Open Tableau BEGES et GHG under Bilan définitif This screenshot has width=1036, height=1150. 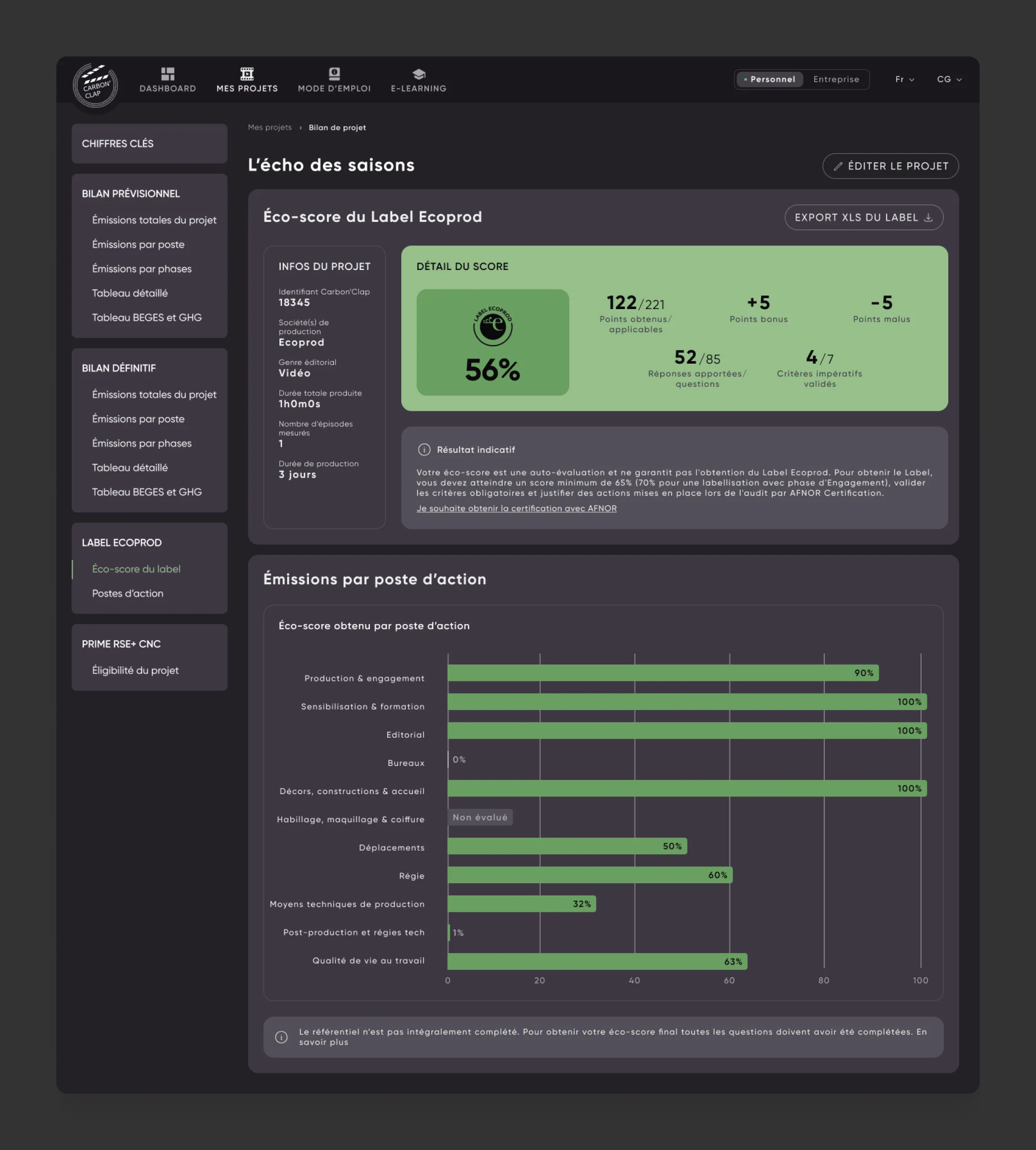tap(146, 492)
